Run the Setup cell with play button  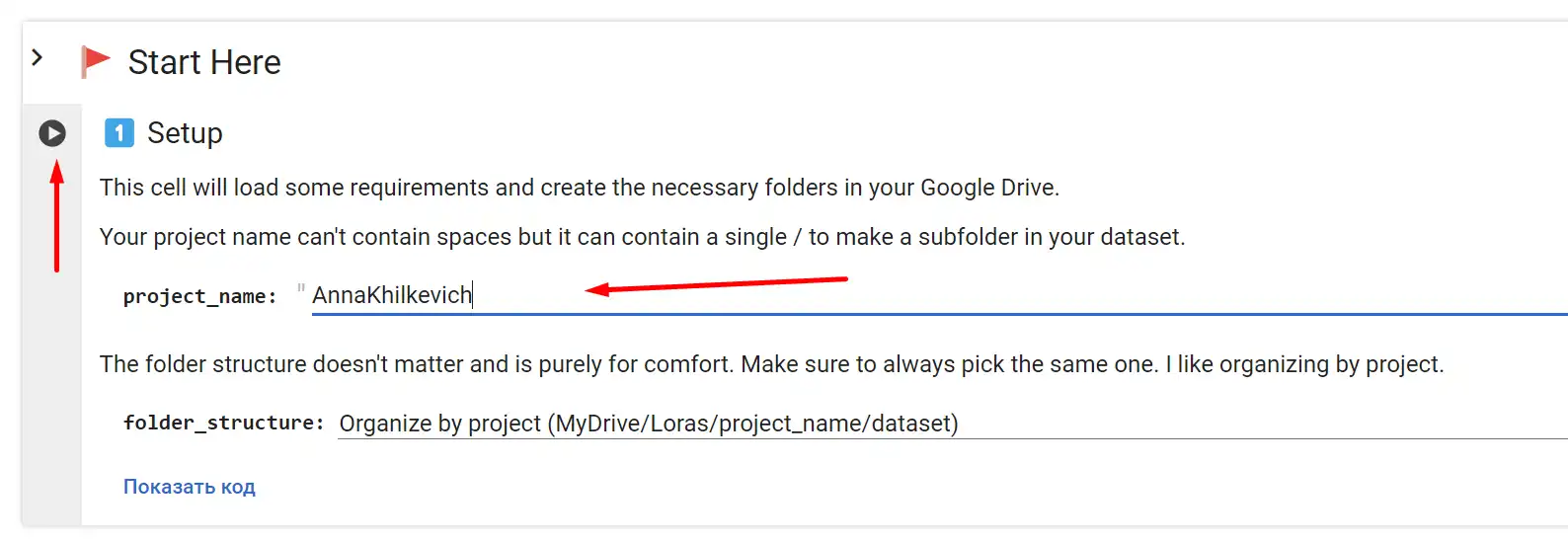point(52,132)
